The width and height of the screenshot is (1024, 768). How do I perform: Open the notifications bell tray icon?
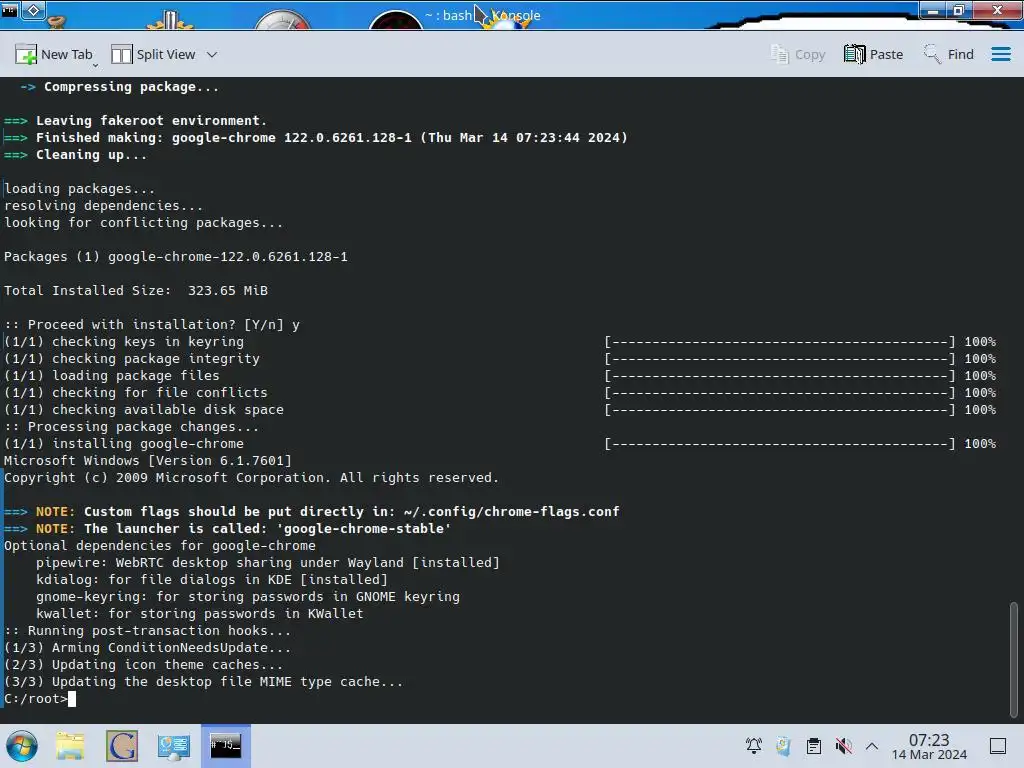coord(754,746)
